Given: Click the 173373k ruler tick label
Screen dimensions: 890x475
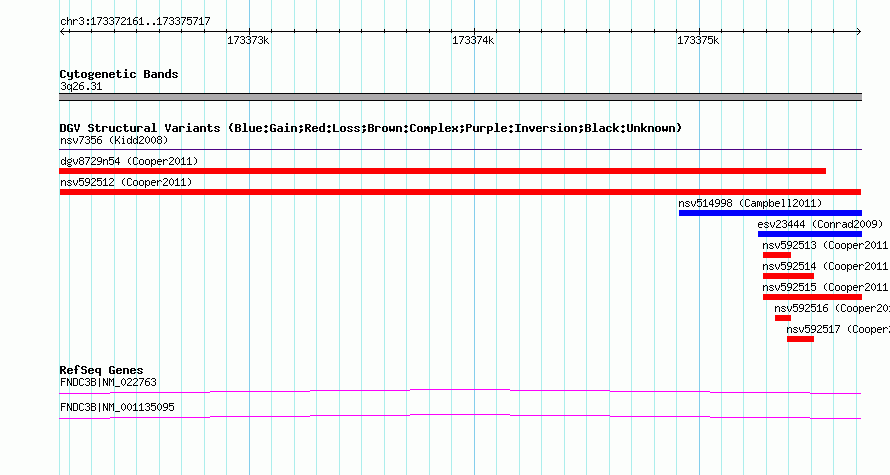Looking at the screenshot, I should point(248,41).
